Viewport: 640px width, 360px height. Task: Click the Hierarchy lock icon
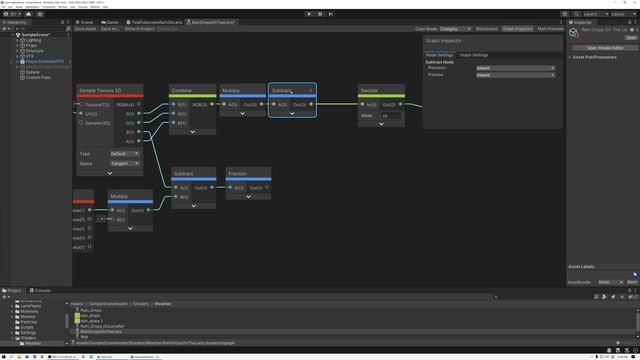(62, 22)
